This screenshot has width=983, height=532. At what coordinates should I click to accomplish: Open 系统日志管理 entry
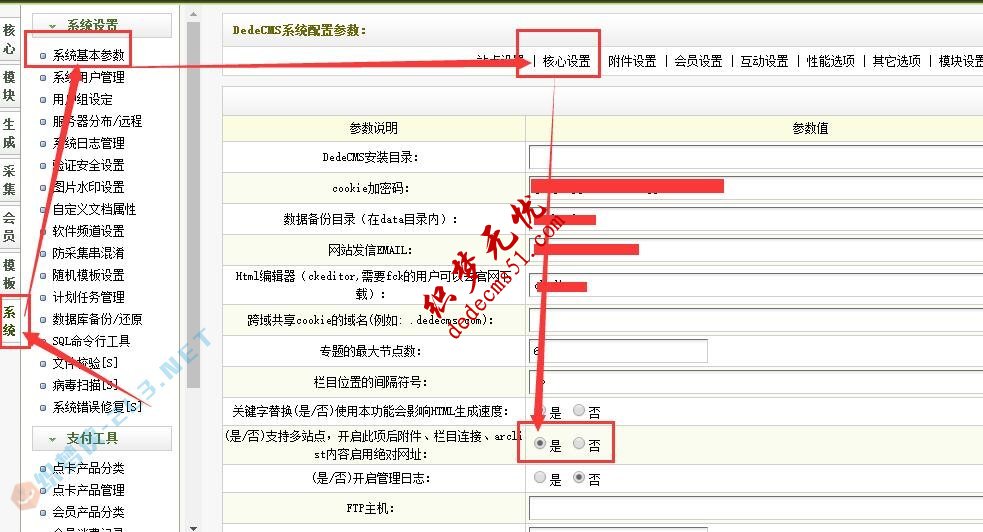coord(88,143)
